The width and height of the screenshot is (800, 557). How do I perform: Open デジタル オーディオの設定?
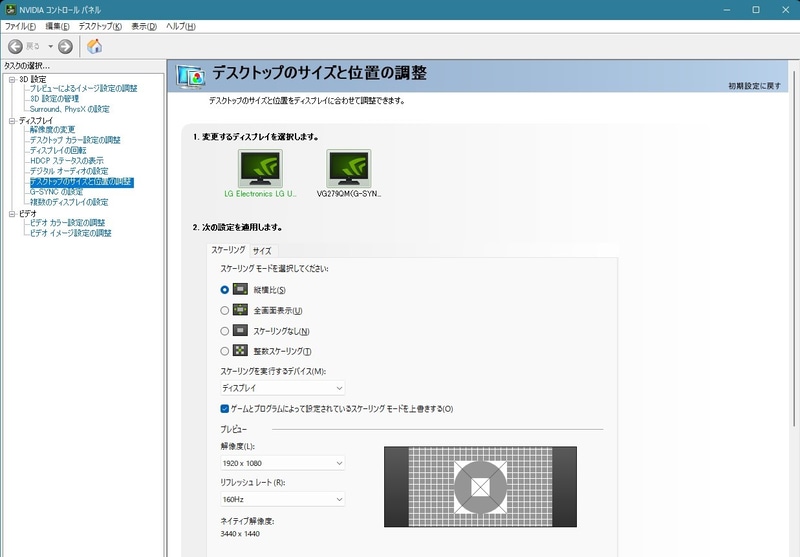(69, 171)
